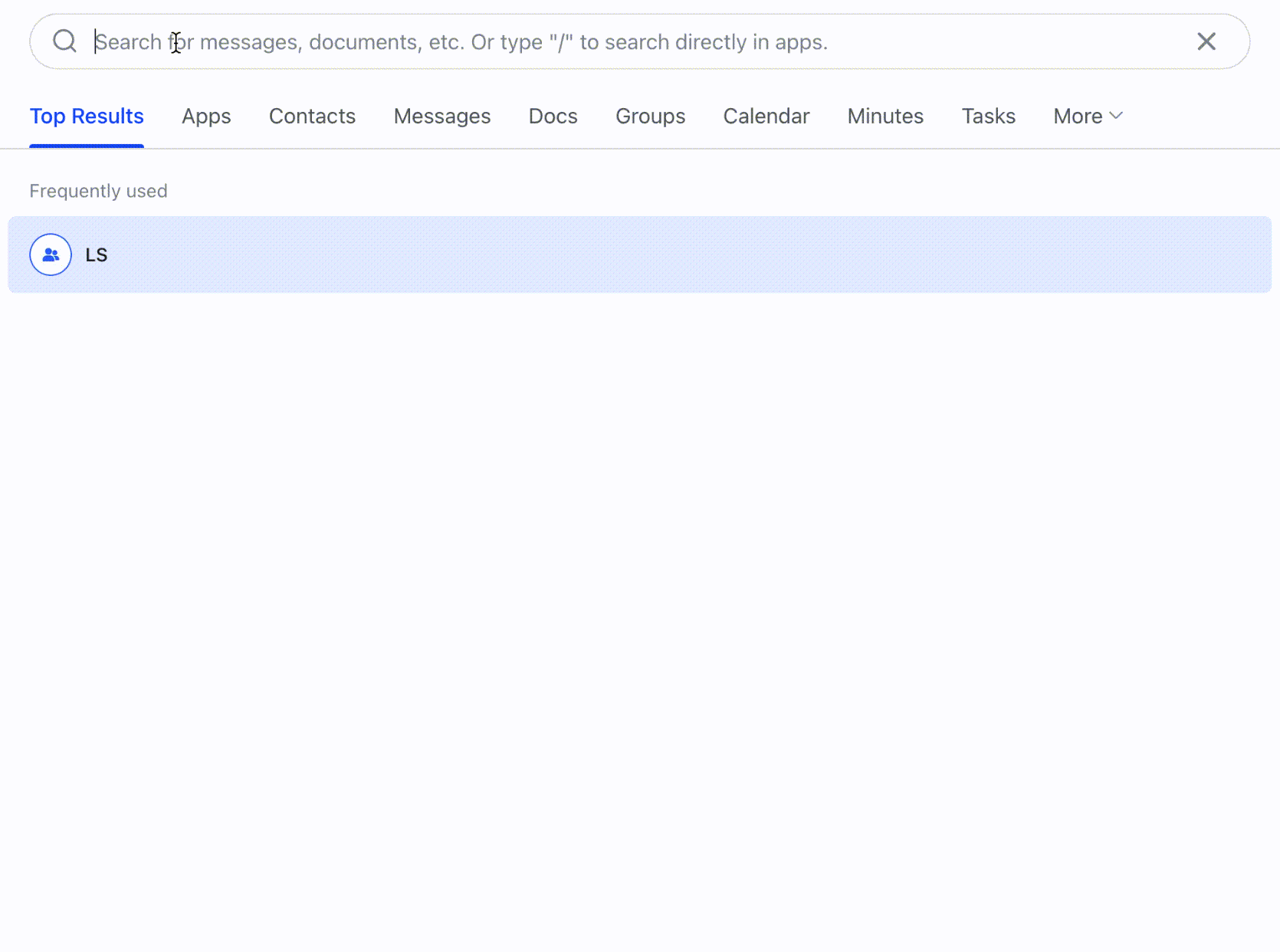Open the Docs results tab

tap(552, 116)
